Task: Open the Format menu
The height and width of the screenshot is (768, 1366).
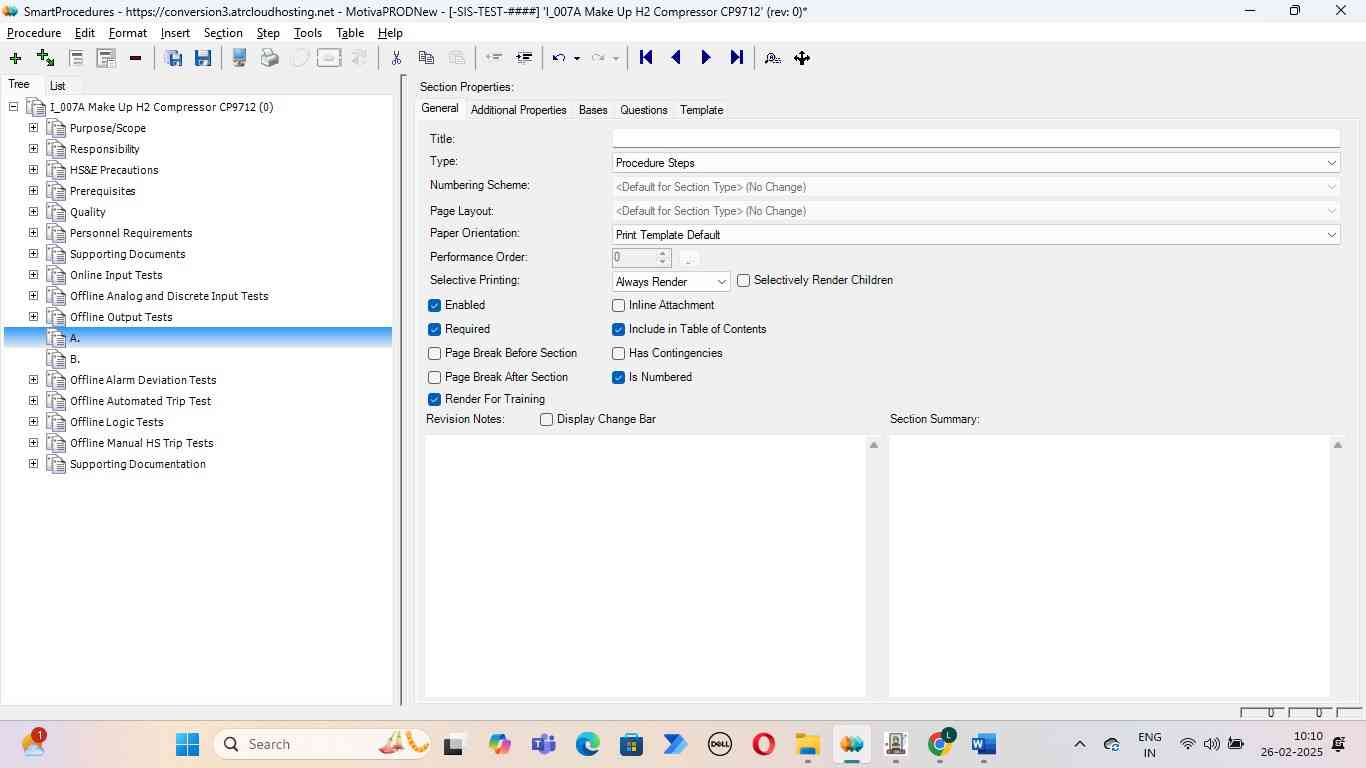Action: tap(128, 33)
